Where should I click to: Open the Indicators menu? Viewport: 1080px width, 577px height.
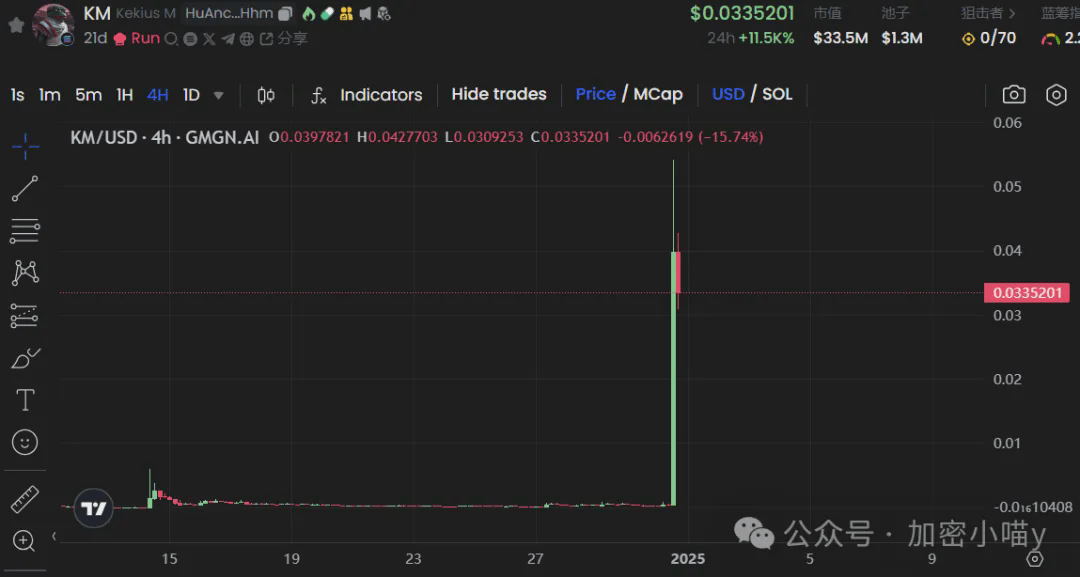366,95
